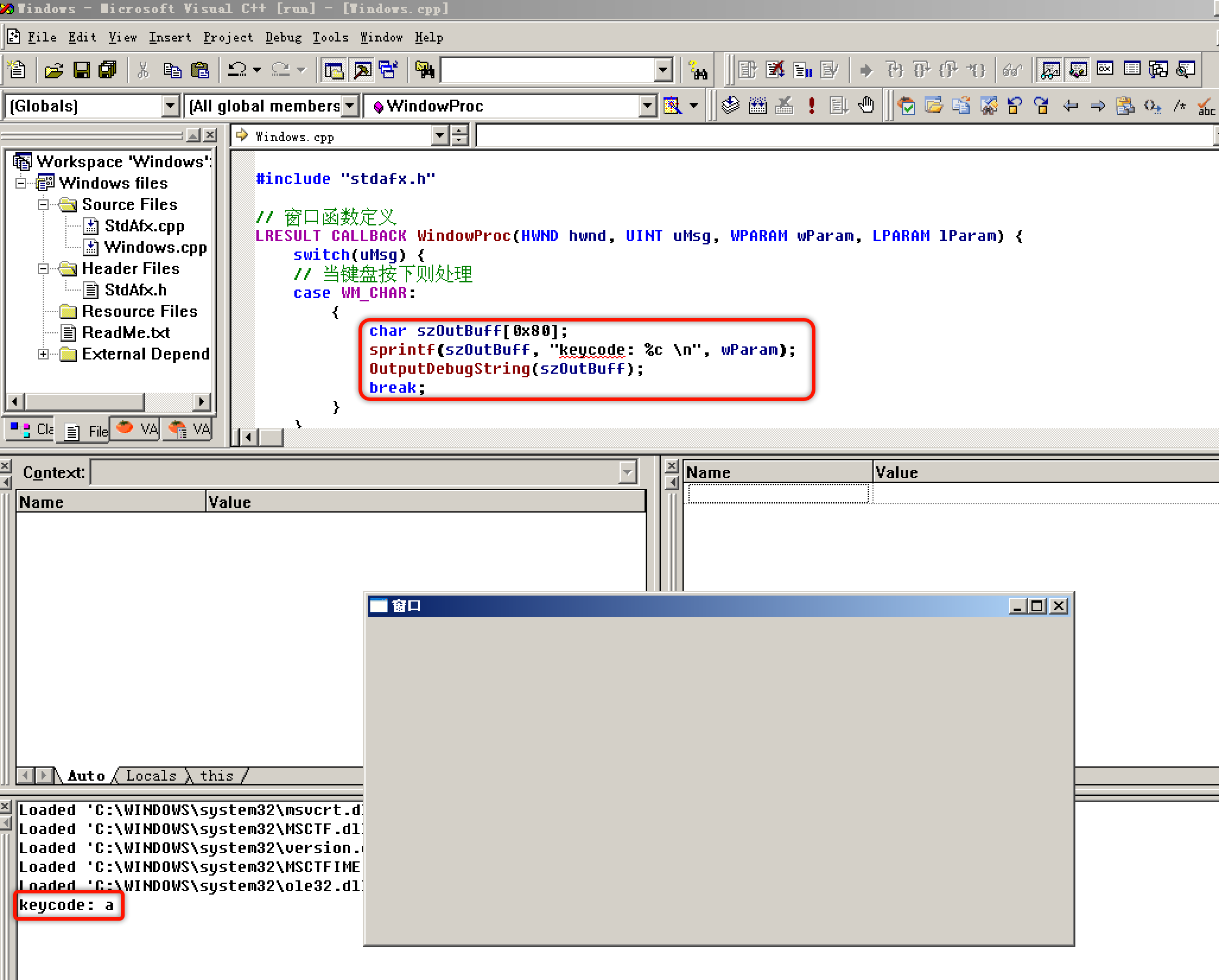Screen dimensions: 1219x980
Task: Click the empty Watch name entry cell
Action: click(x=778, y=494)
